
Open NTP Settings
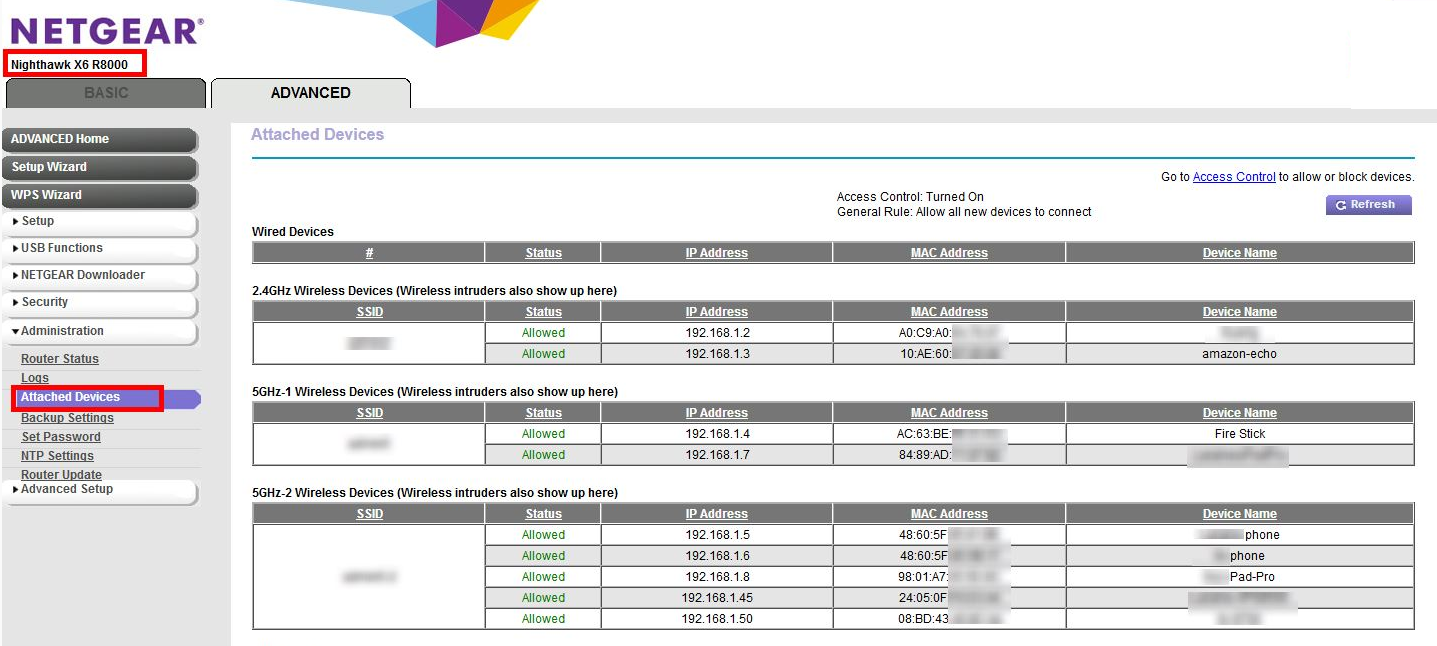click(55, 455)
